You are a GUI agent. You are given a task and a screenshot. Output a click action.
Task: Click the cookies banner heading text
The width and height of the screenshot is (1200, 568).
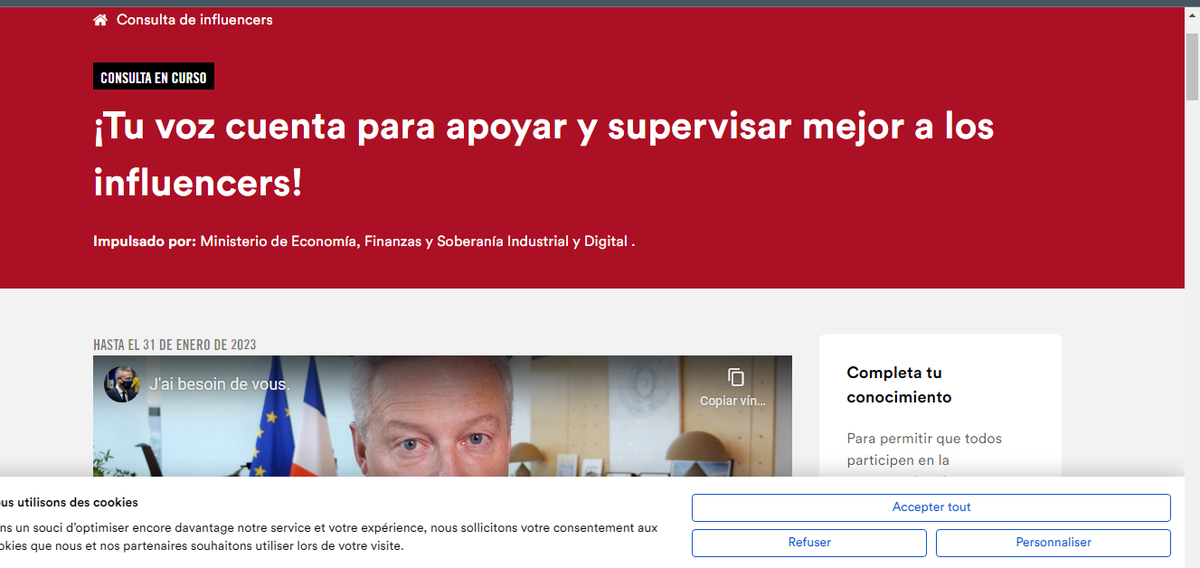tap(69, 502)
